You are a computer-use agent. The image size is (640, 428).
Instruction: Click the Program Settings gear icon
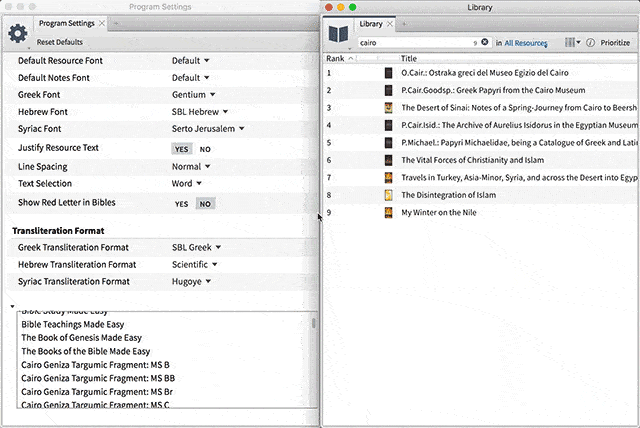coord(18,33)
